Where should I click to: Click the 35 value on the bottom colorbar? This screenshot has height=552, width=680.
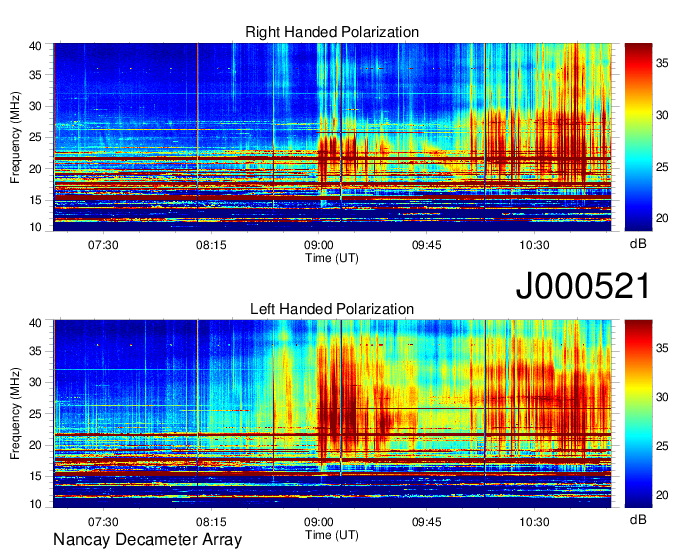tap(662, 348)
